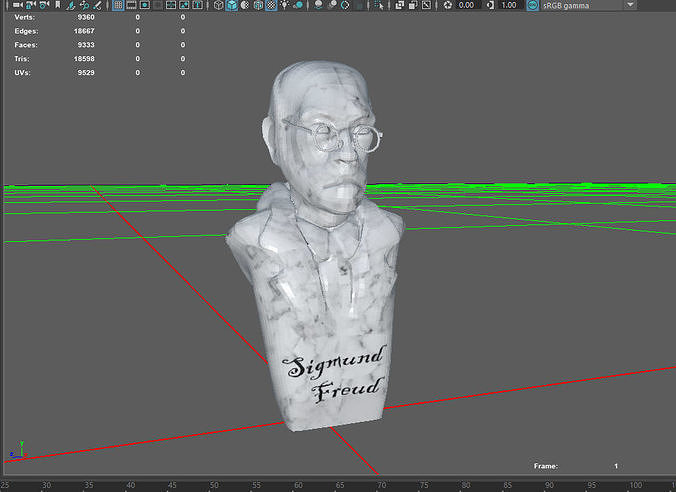Click the UVs count 9529
The width and height of the screenshot is (676, 492).
pos(86,72)
